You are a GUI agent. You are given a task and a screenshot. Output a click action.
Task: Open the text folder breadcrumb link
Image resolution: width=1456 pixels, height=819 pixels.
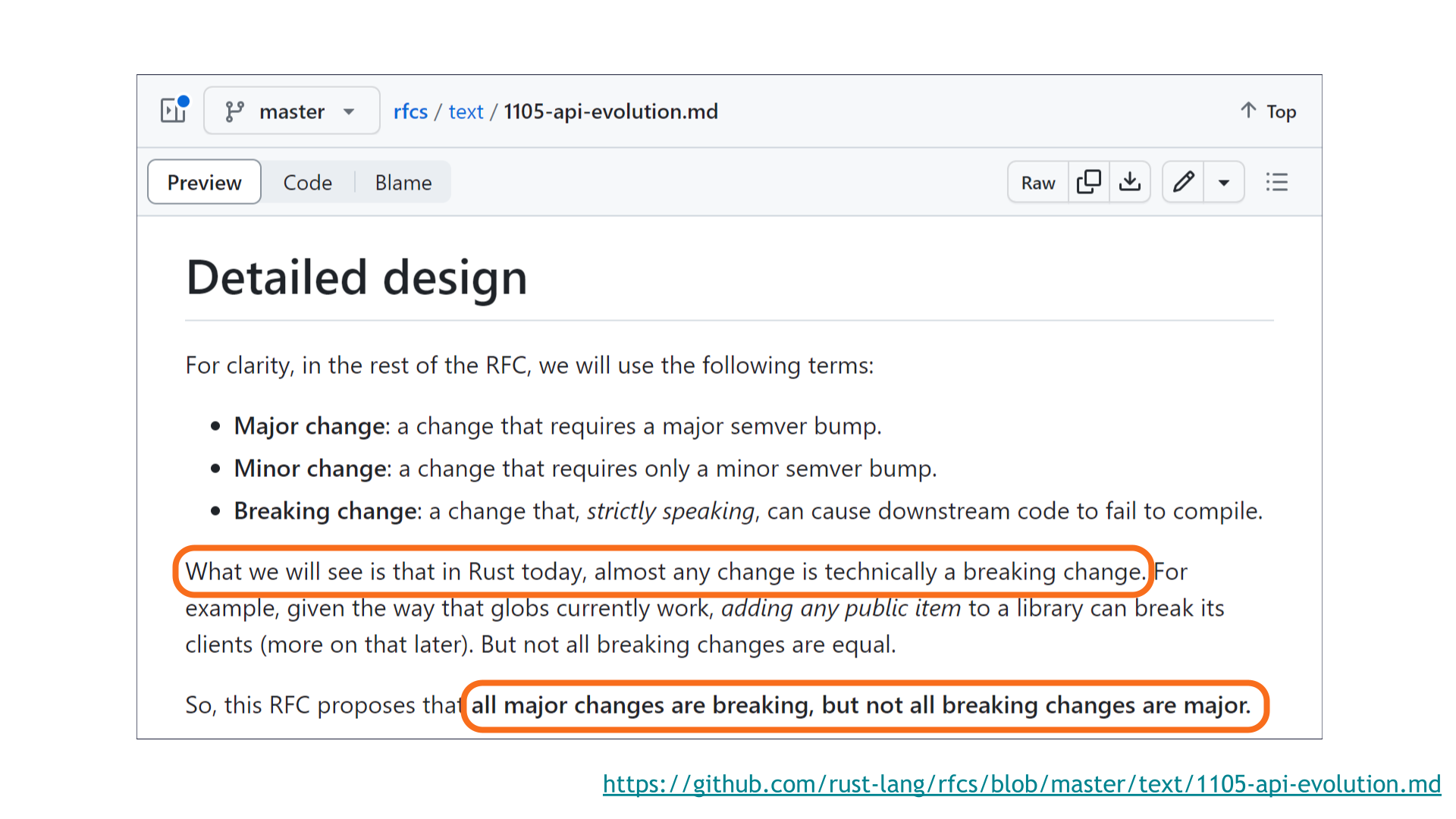coord(466,111)
